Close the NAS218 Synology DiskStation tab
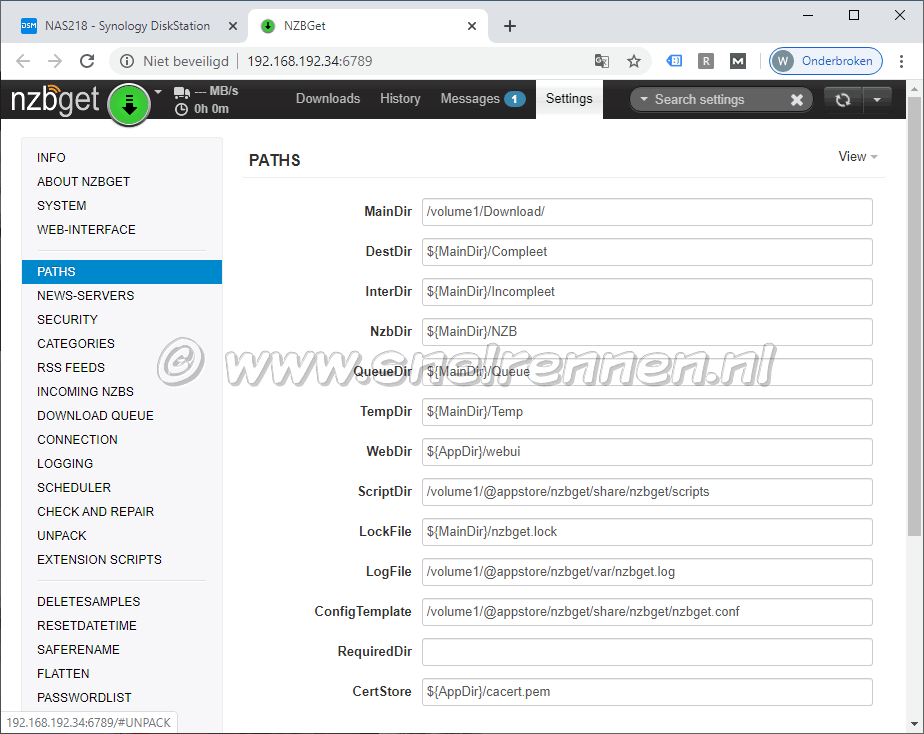 click(x=233, y=26)
